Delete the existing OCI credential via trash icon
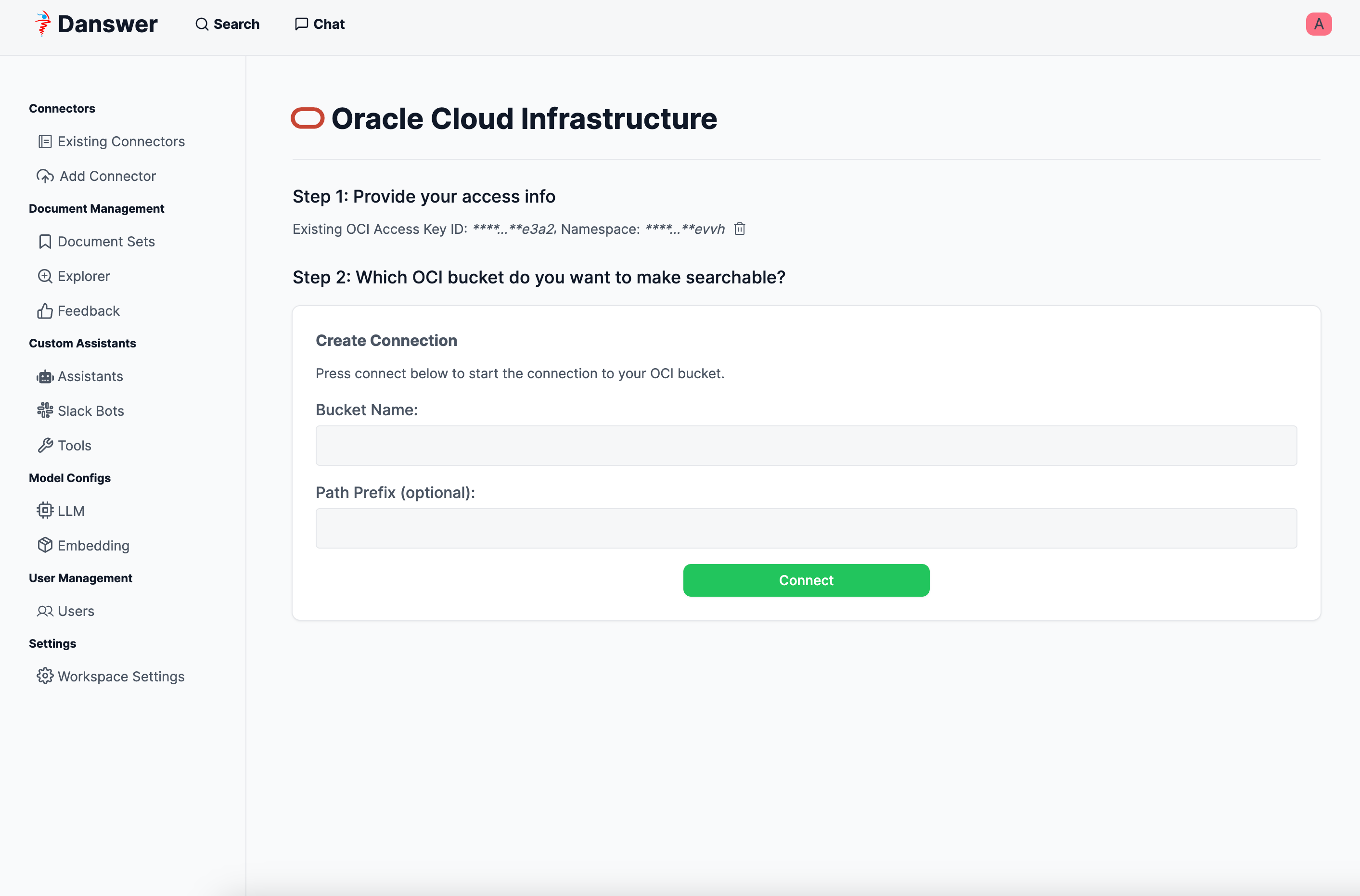 (x=739, y=229)
